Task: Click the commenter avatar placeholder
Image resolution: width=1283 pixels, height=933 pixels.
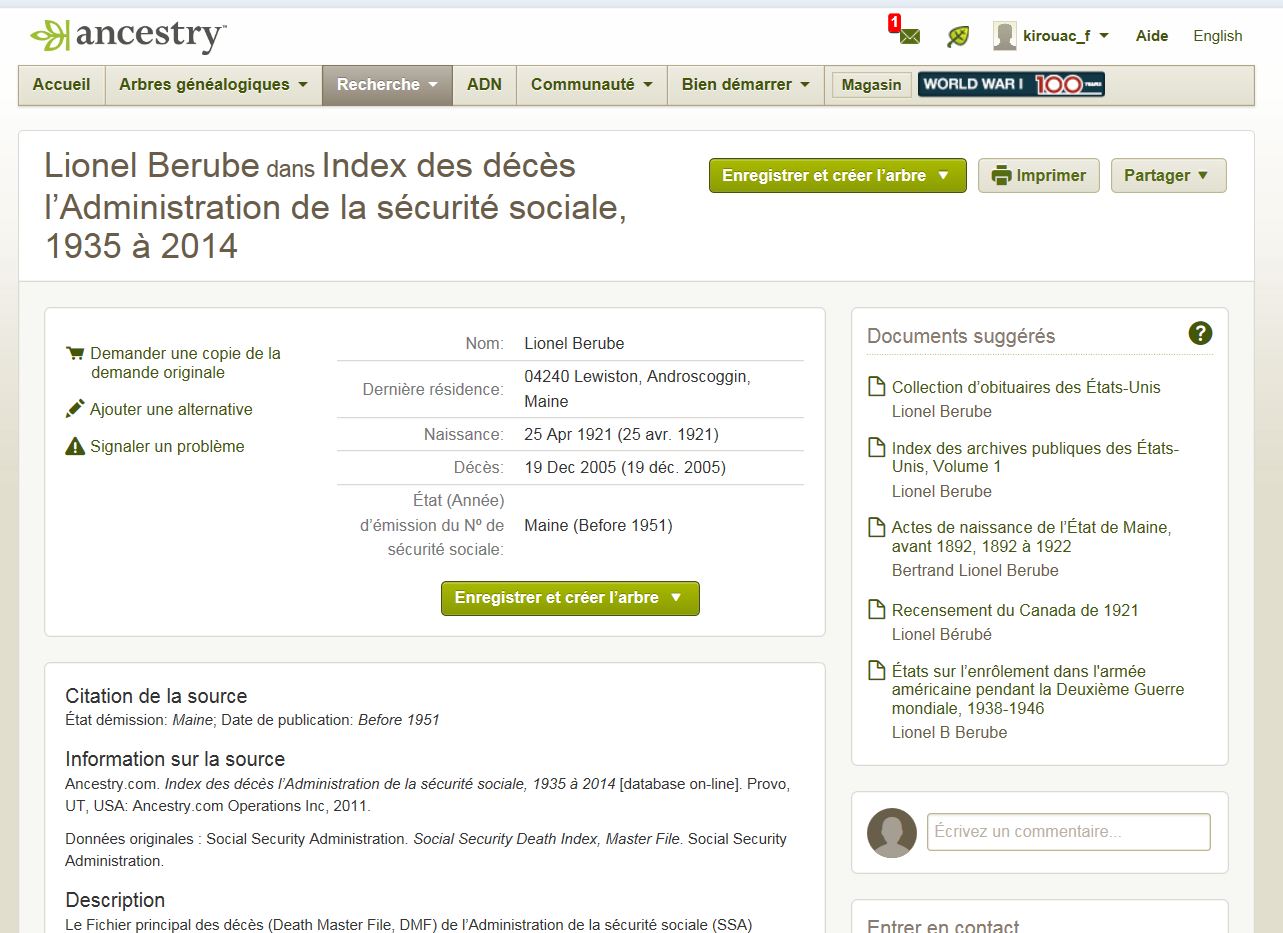Action: click(x=892, y=833)
